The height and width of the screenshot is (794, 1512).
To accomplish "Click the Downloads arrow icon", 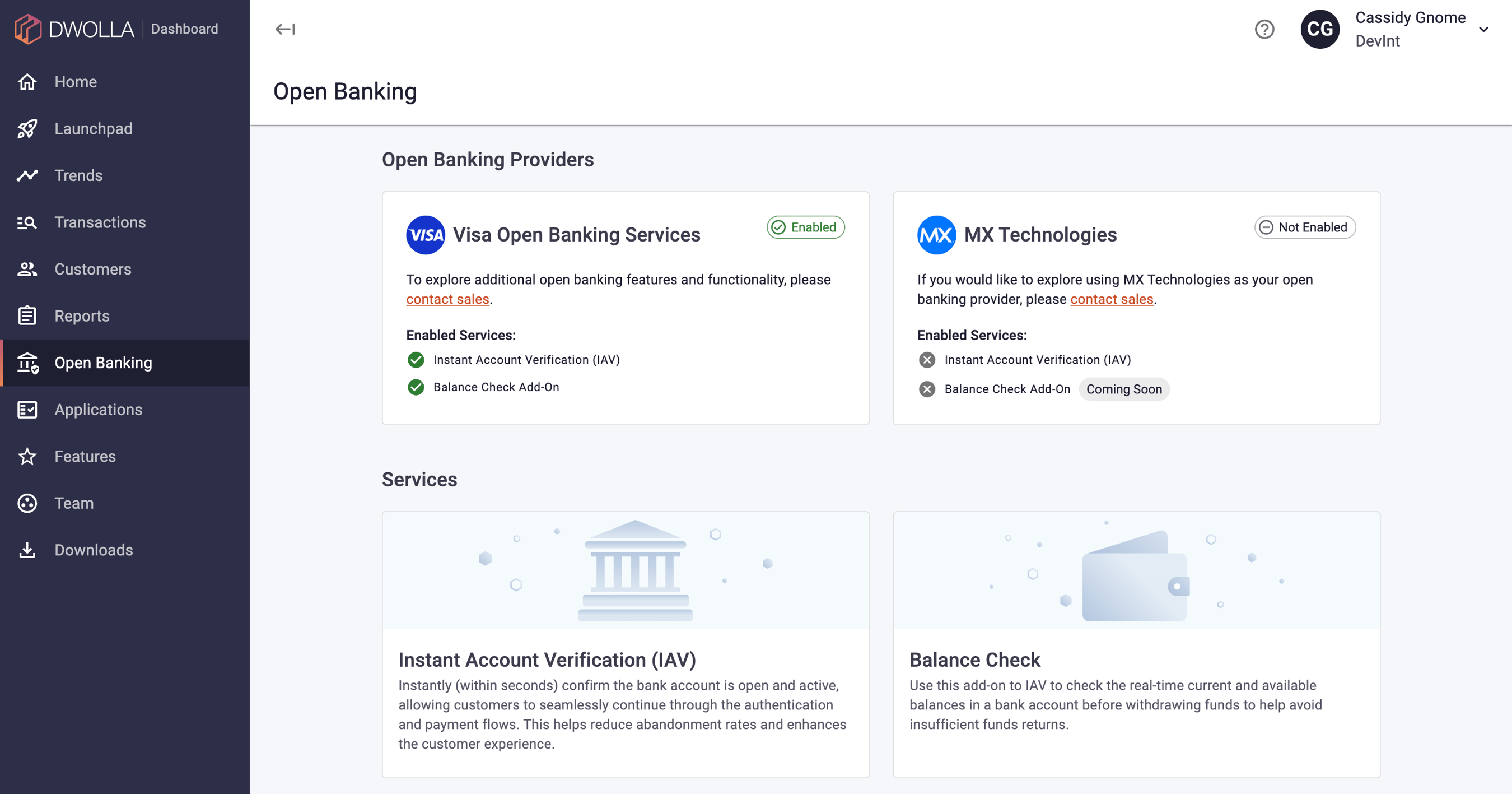I will [x=27, y=550].
